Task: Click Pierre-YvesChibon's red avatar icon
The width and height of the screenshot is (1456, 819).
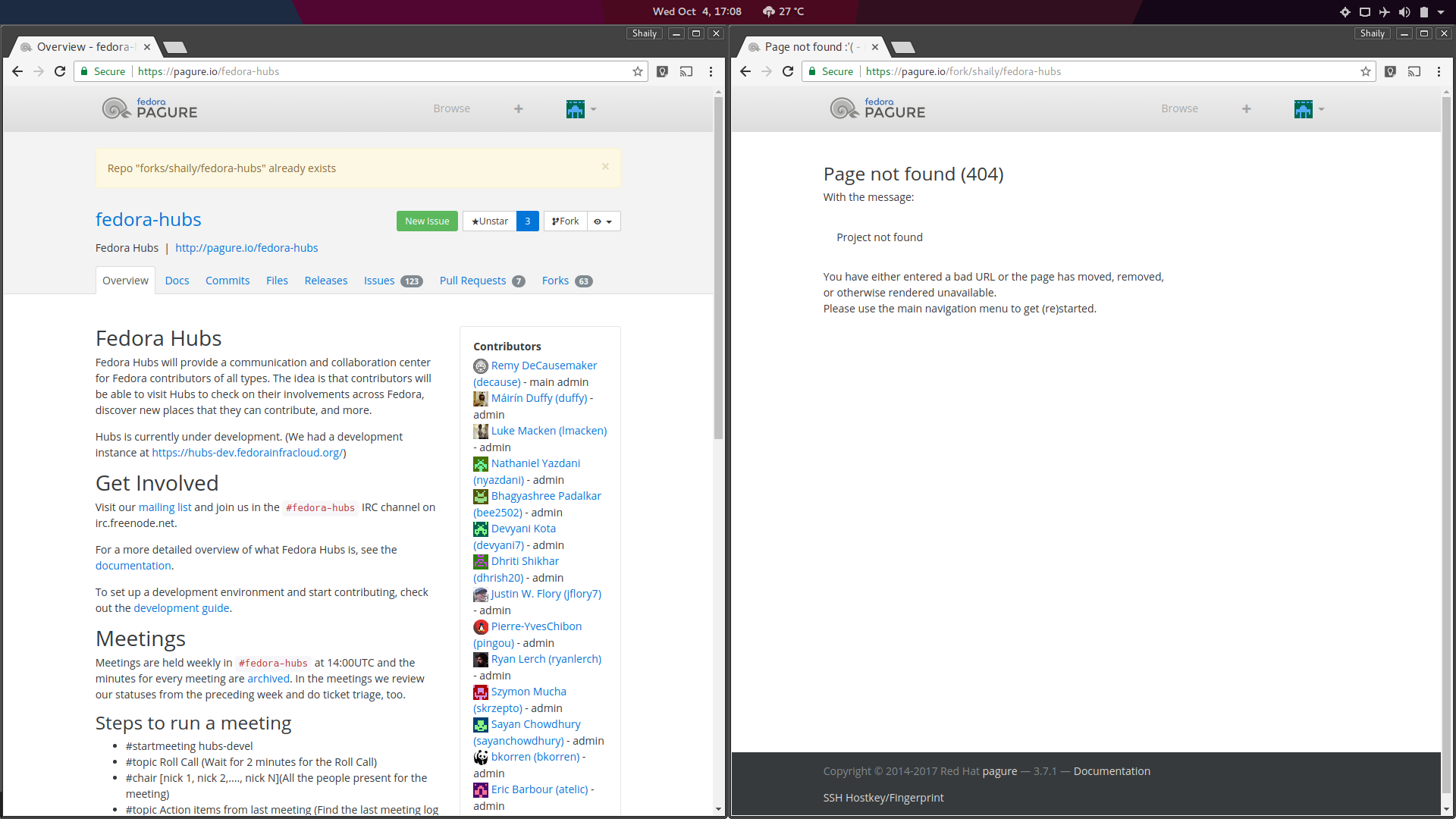Action: point(481,627)
